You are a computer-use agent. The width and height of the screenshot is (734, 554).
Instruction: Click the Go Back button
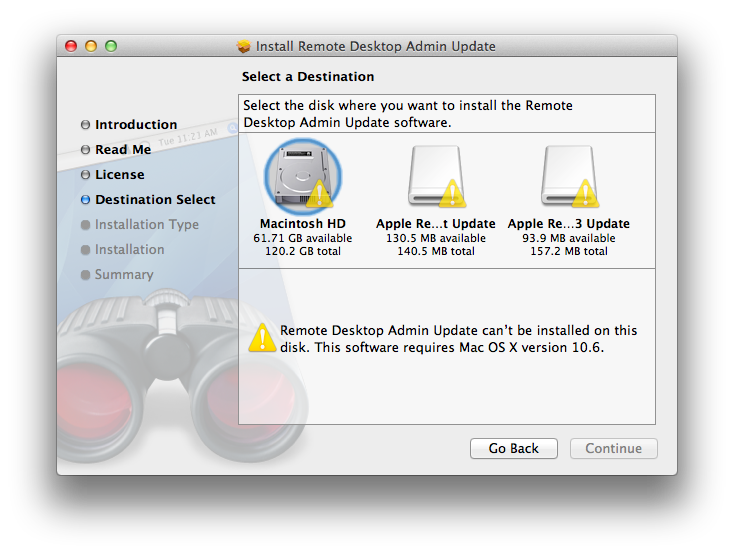[x=514, y=448]
